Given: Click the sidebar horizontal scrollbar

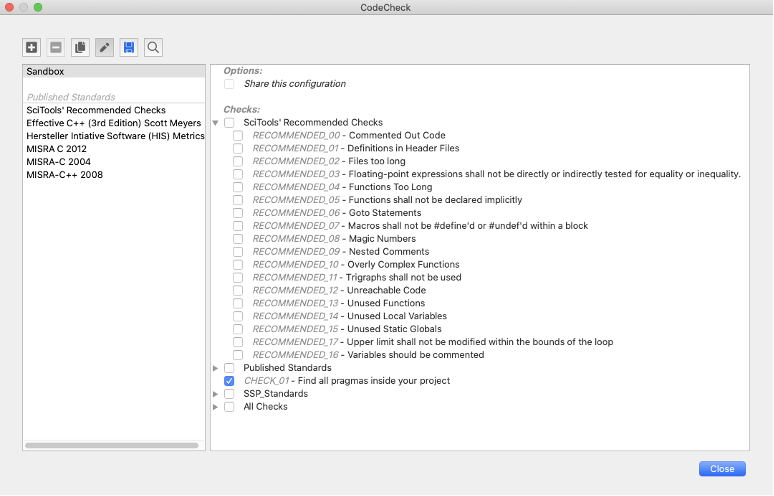Looking at the screenshot, I should click(x=112, y=446).
